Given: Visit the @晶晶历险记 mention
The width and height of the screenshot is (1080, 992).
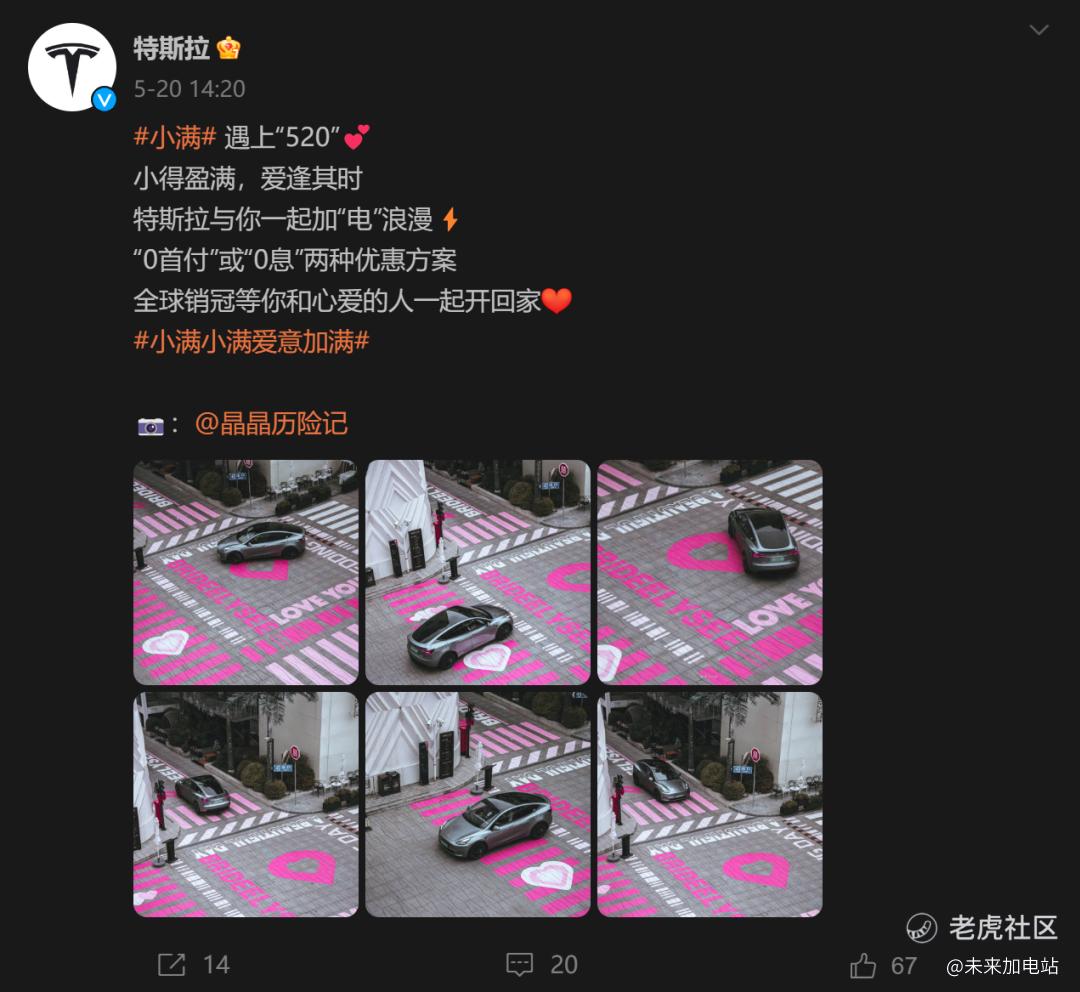Looking at the screenshot, I should click(x=271, y=424).
